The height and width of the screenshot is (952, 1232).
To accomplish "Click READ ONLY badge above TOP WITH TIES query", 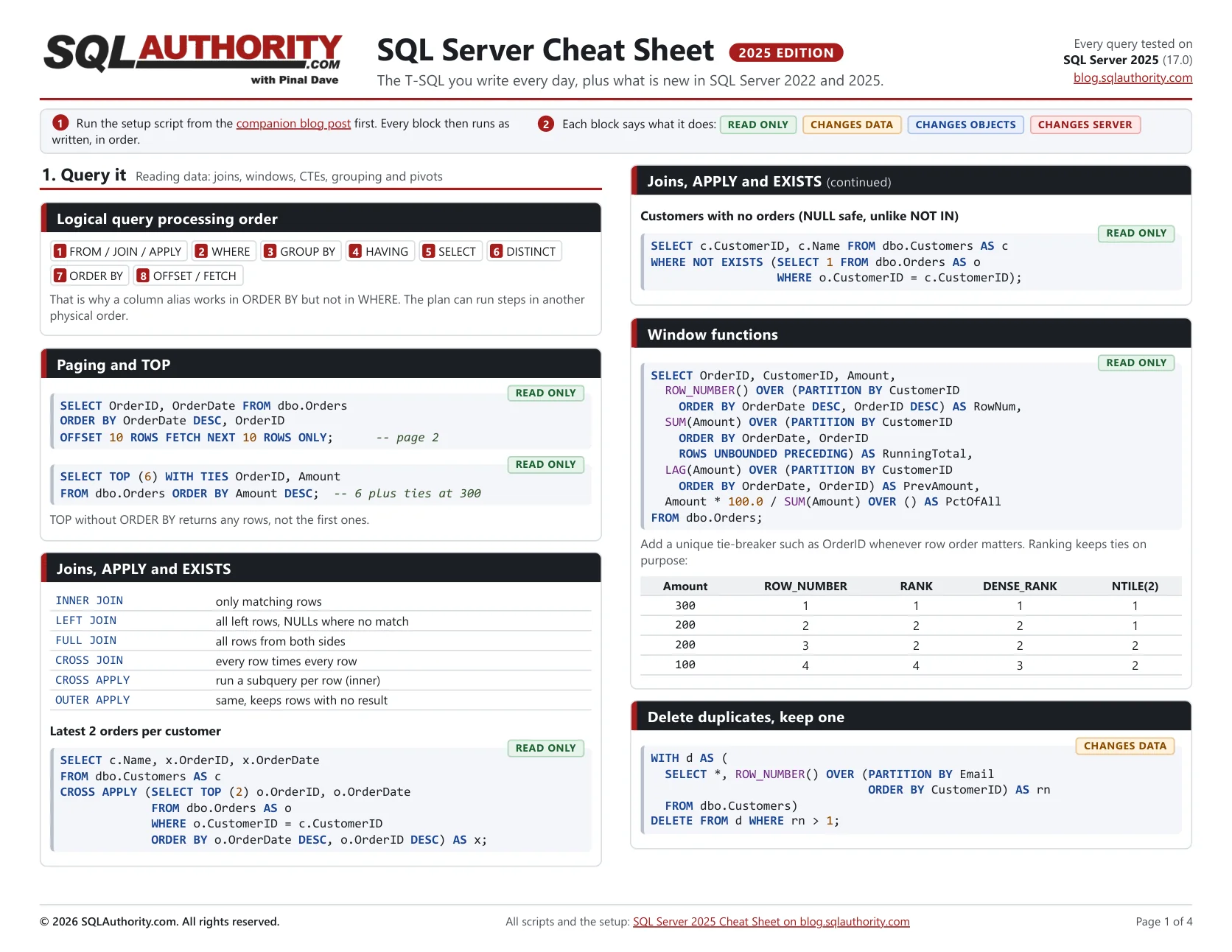I will click(545, 464).
